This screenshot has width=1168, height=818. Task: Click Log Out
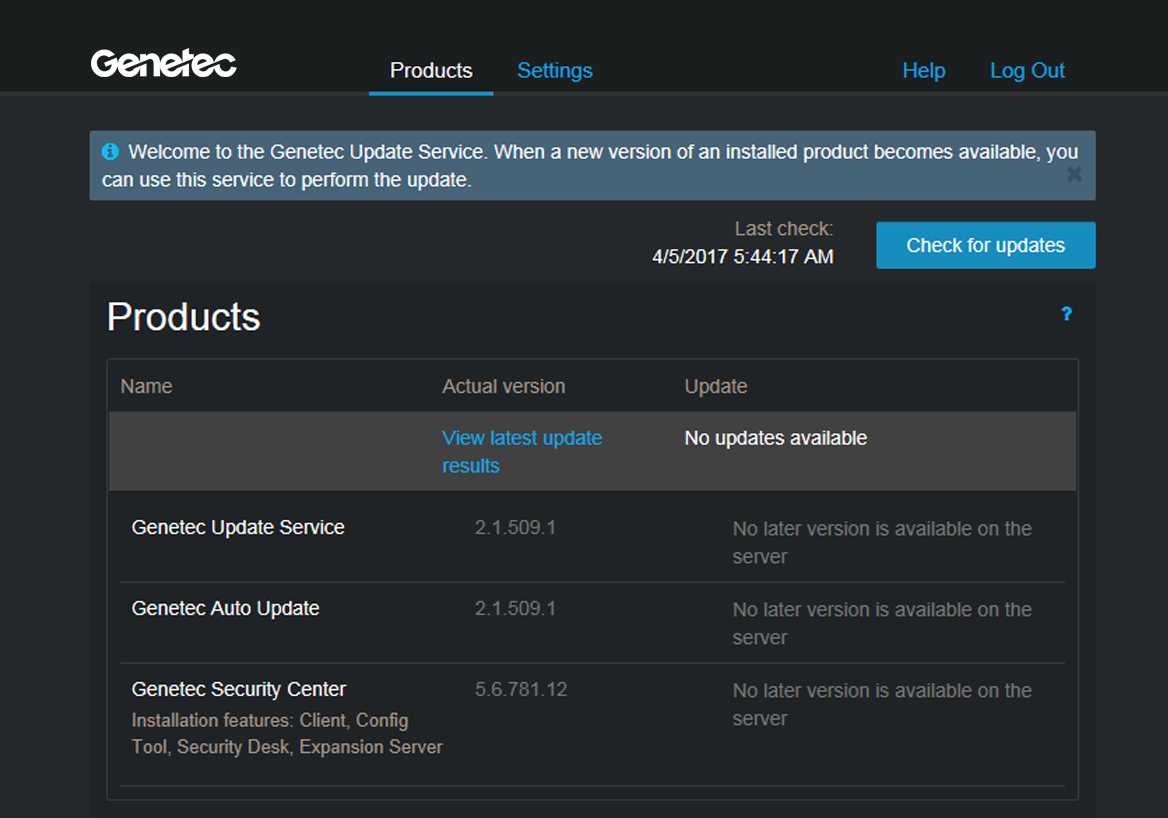(x=1027, y=71)
